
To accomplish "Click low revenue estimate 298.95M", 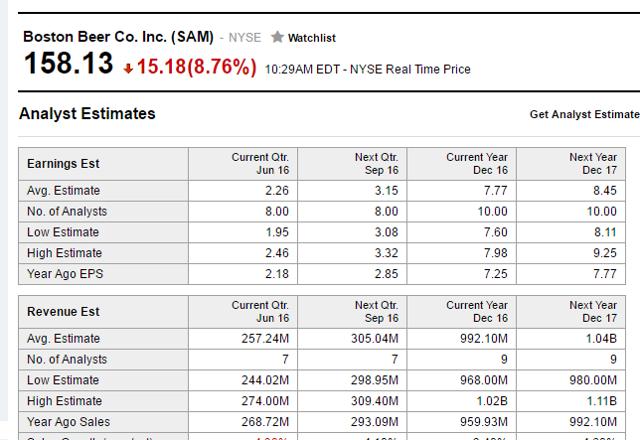I will click(375, 380).
